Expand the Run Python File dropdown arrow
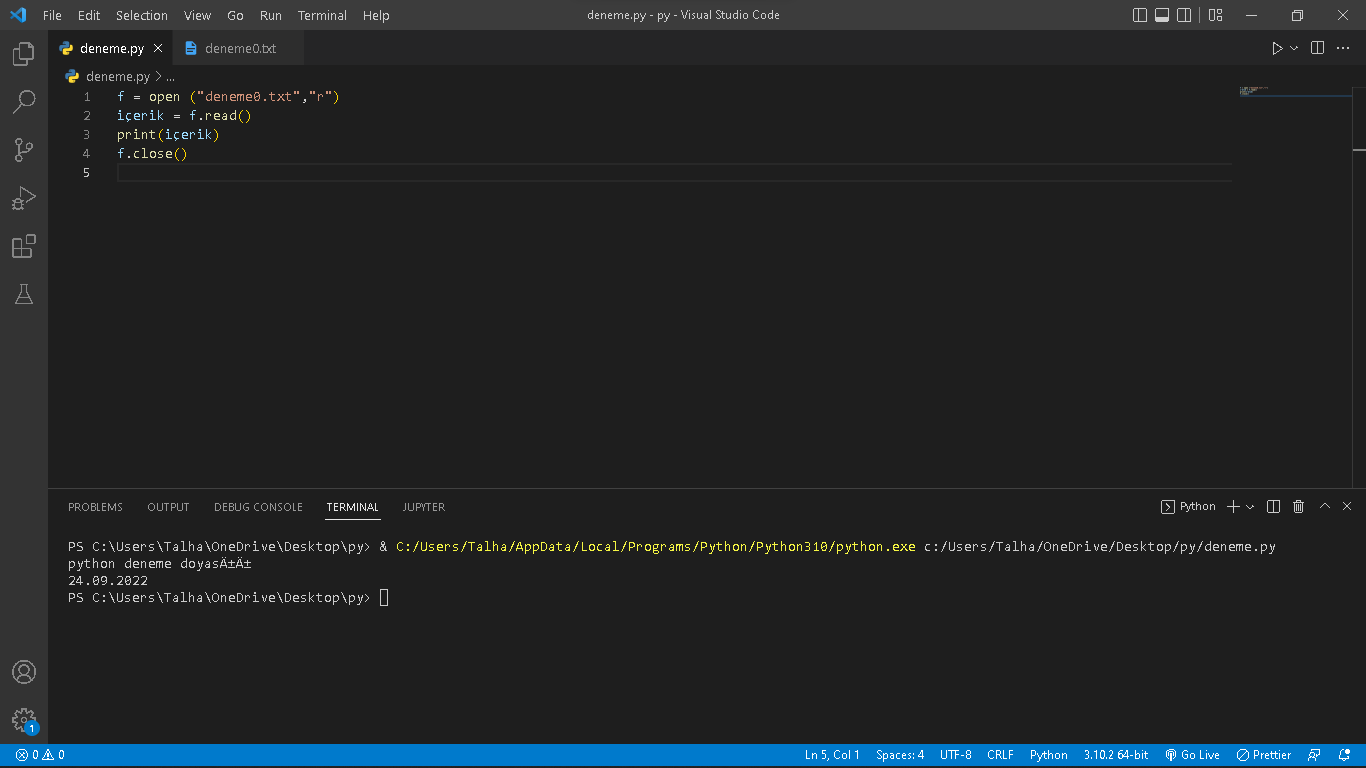 pyautogui.click(x=1294, y=48)
